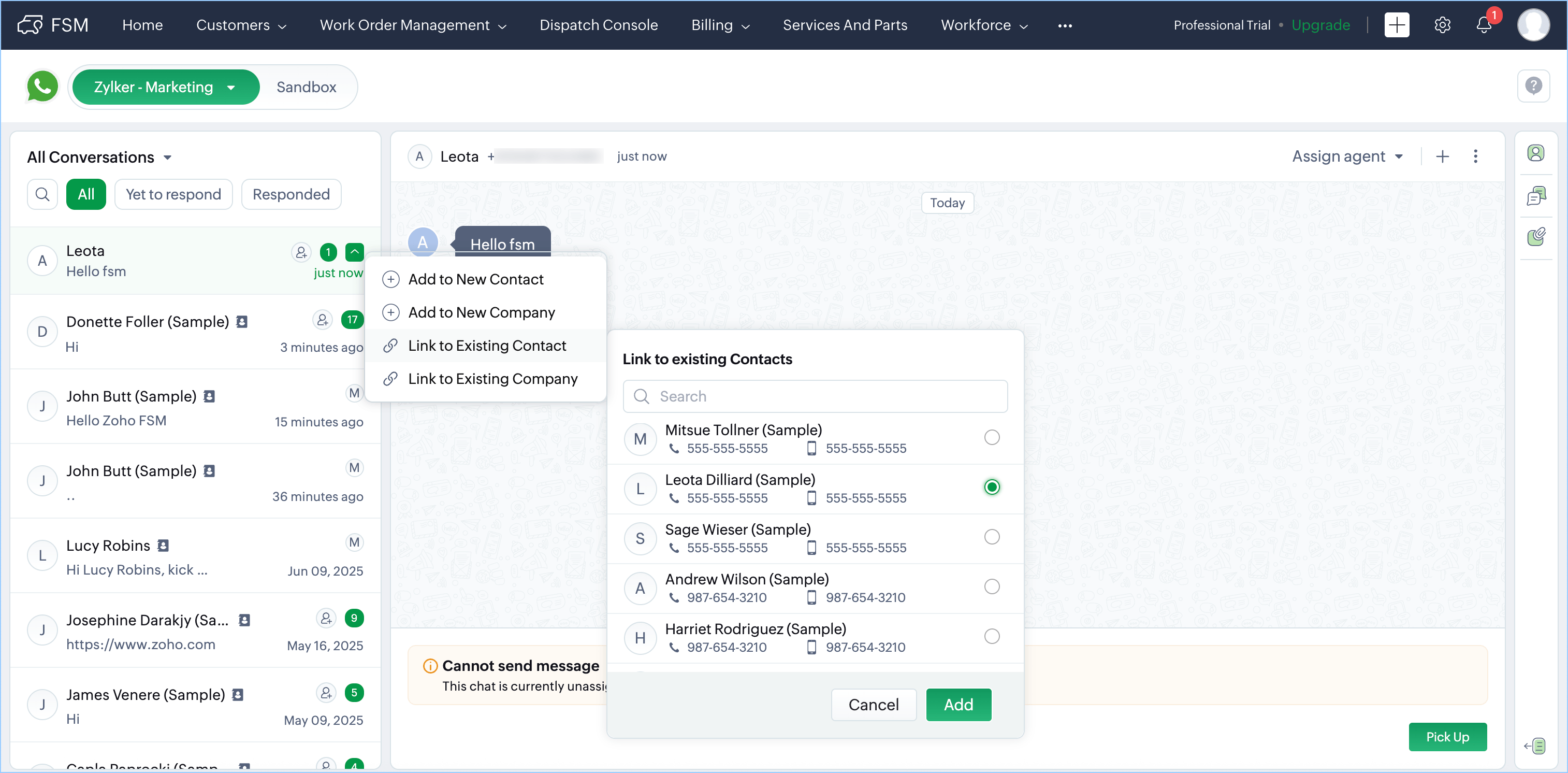Expand the Assign agent dropdown

pyautogui.click(x=1347, y=156)
